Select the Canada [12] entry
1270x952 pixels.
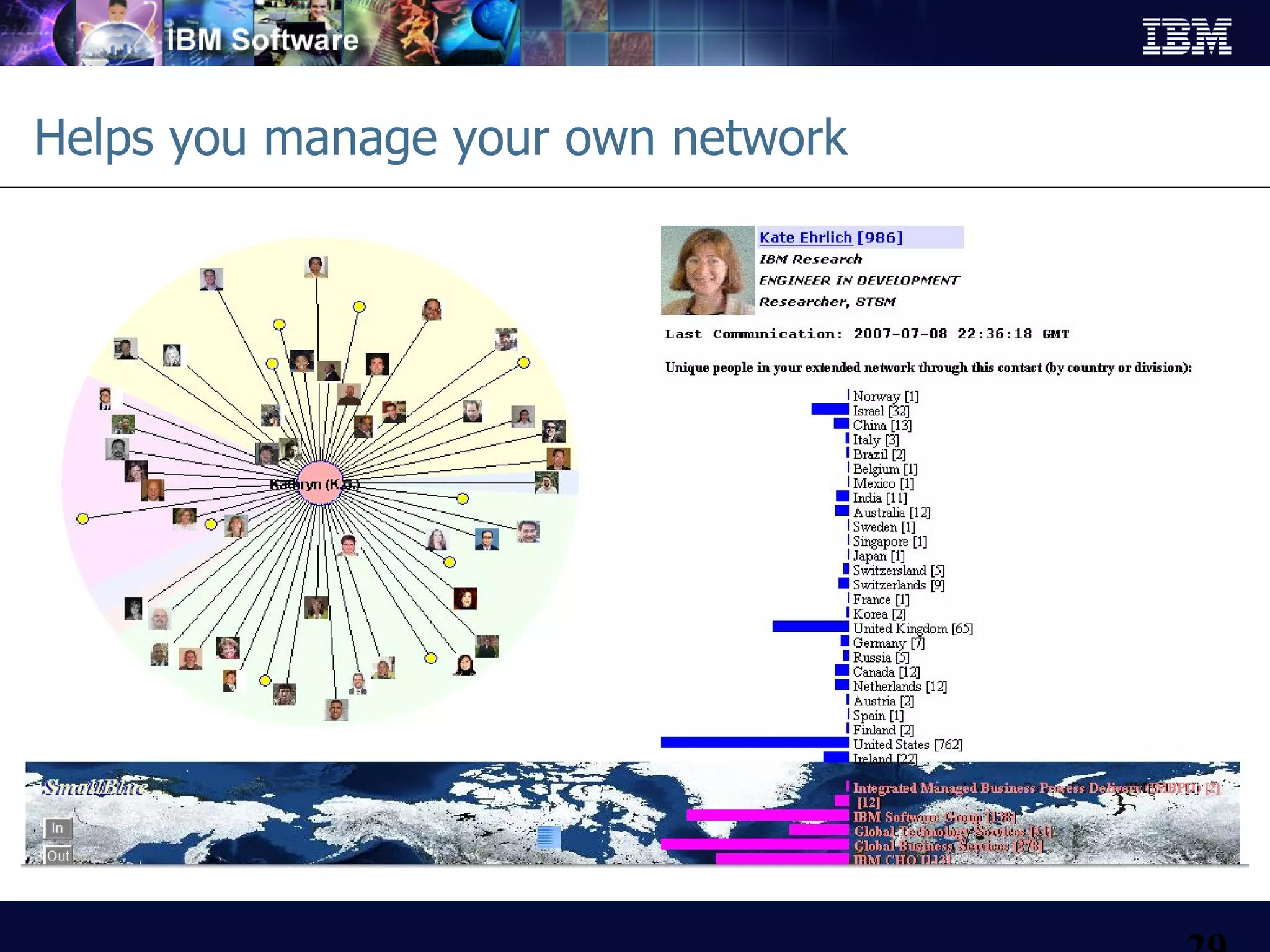click(x=886, y=672)
